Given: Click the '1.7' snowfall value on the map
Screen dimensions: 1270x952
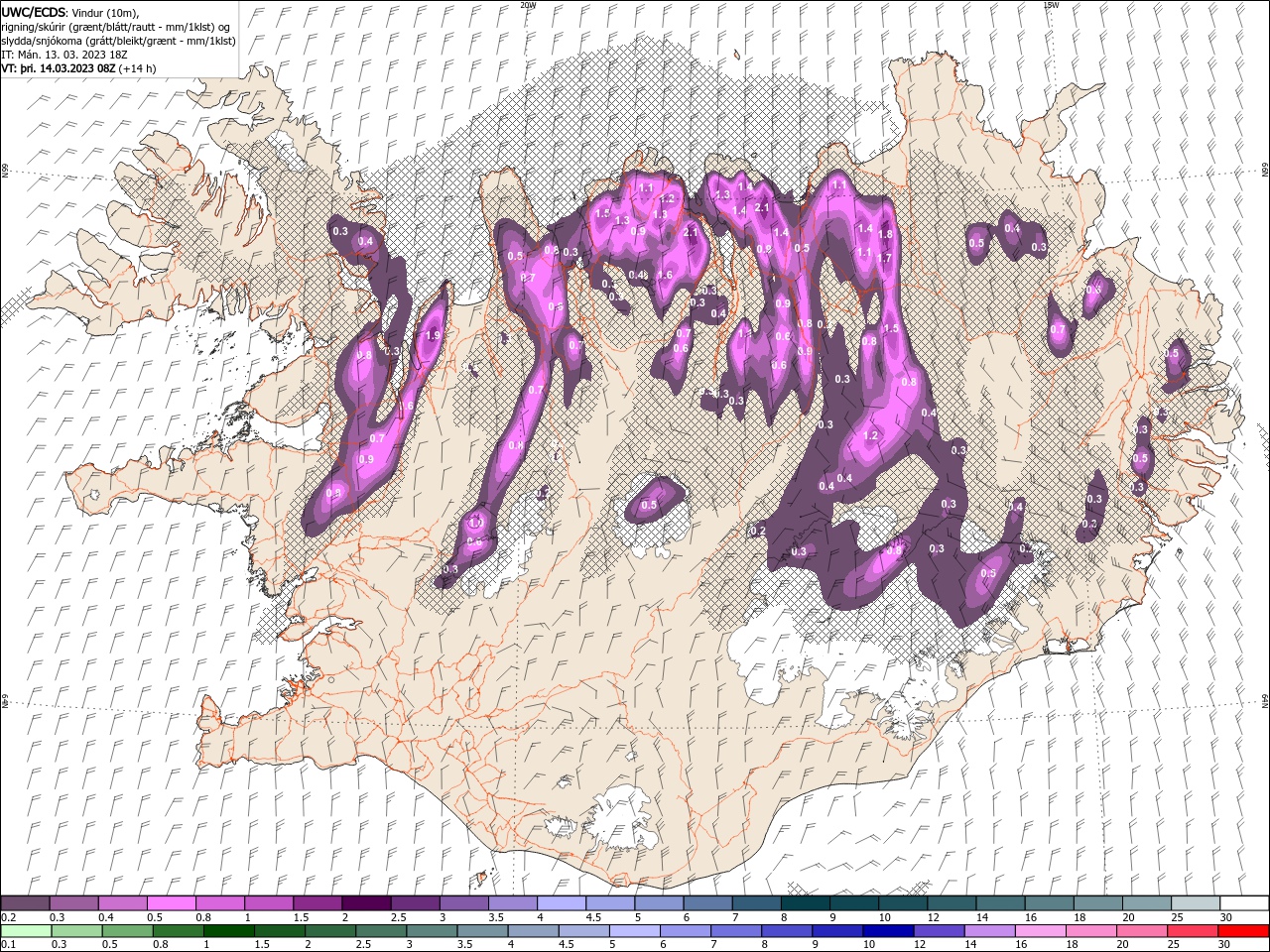Looking at the screenshot, I should coord(886,257).
